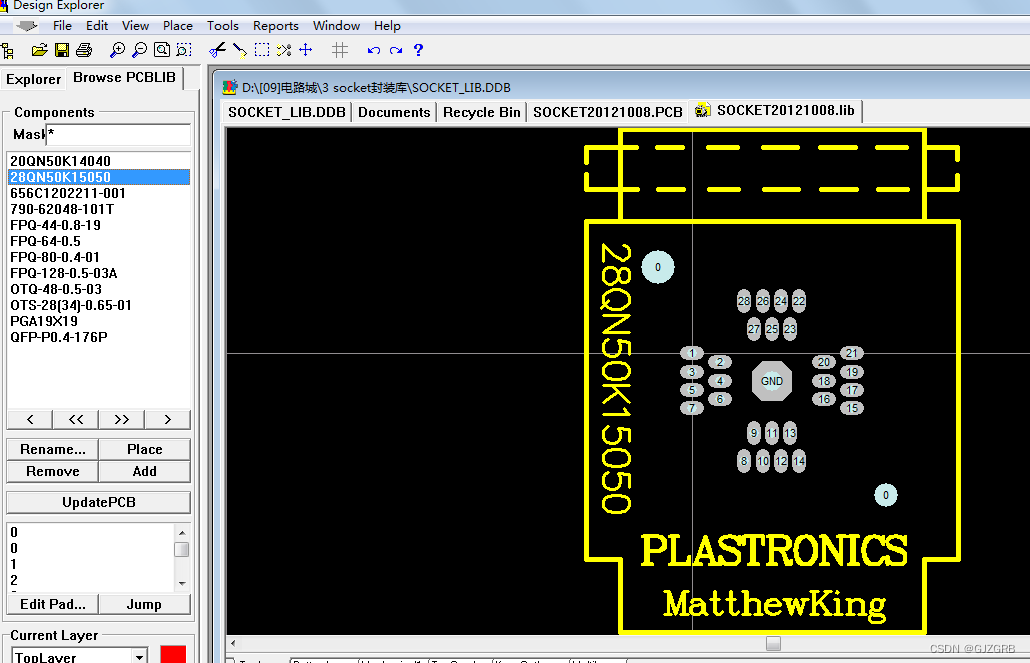The image size is (1030, 663).
Task: Click the Rename... button
Action: click(x=53, y=449)
